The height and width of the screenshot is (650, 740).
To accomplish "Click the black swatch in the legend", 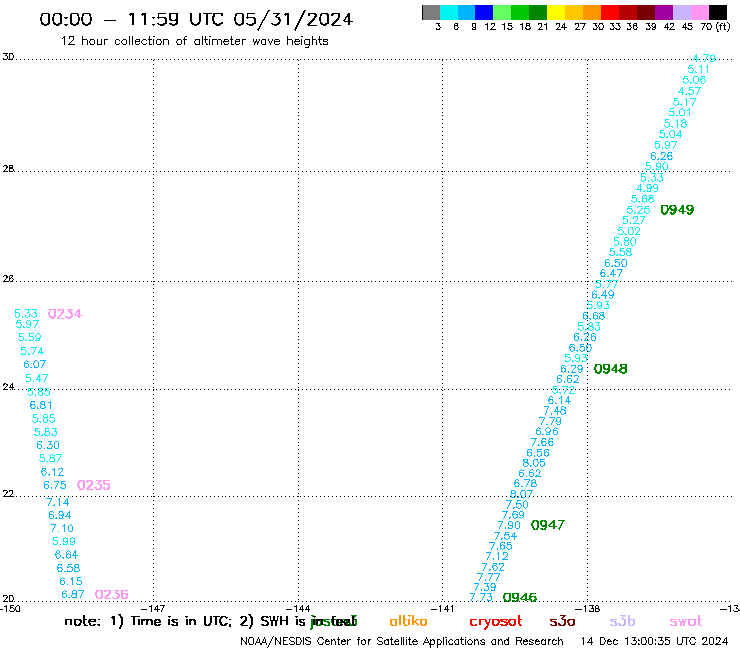I will pos(718,12).
